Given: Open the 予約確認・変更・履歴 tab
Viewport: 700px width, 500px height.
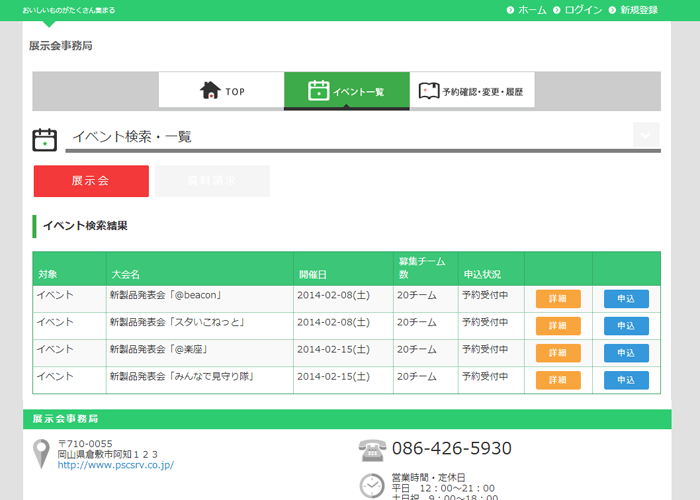Looking at the screenshot, I should (470, 91).
